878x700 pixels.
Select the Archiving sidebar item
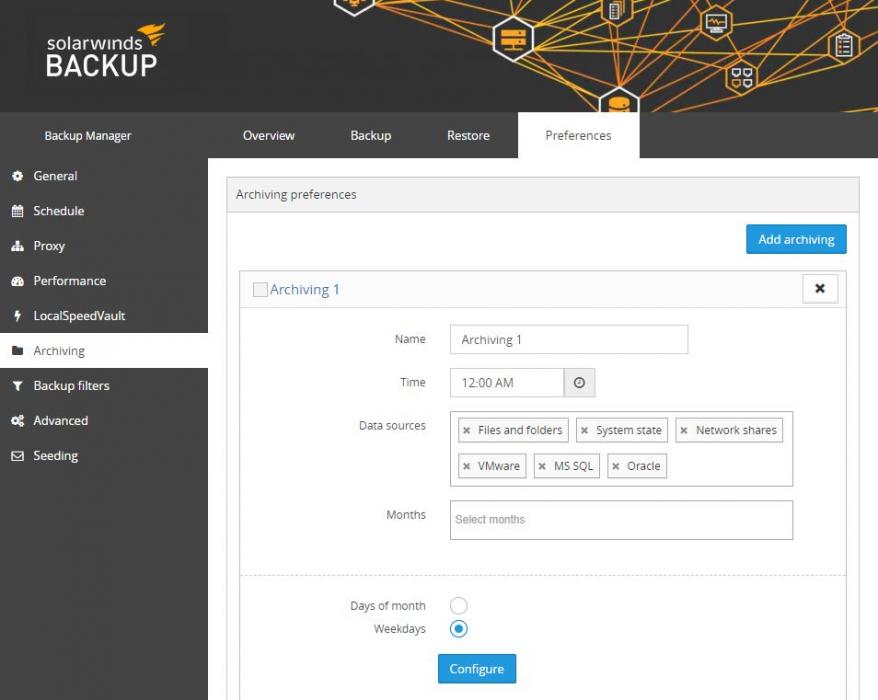tap(104, 351)
